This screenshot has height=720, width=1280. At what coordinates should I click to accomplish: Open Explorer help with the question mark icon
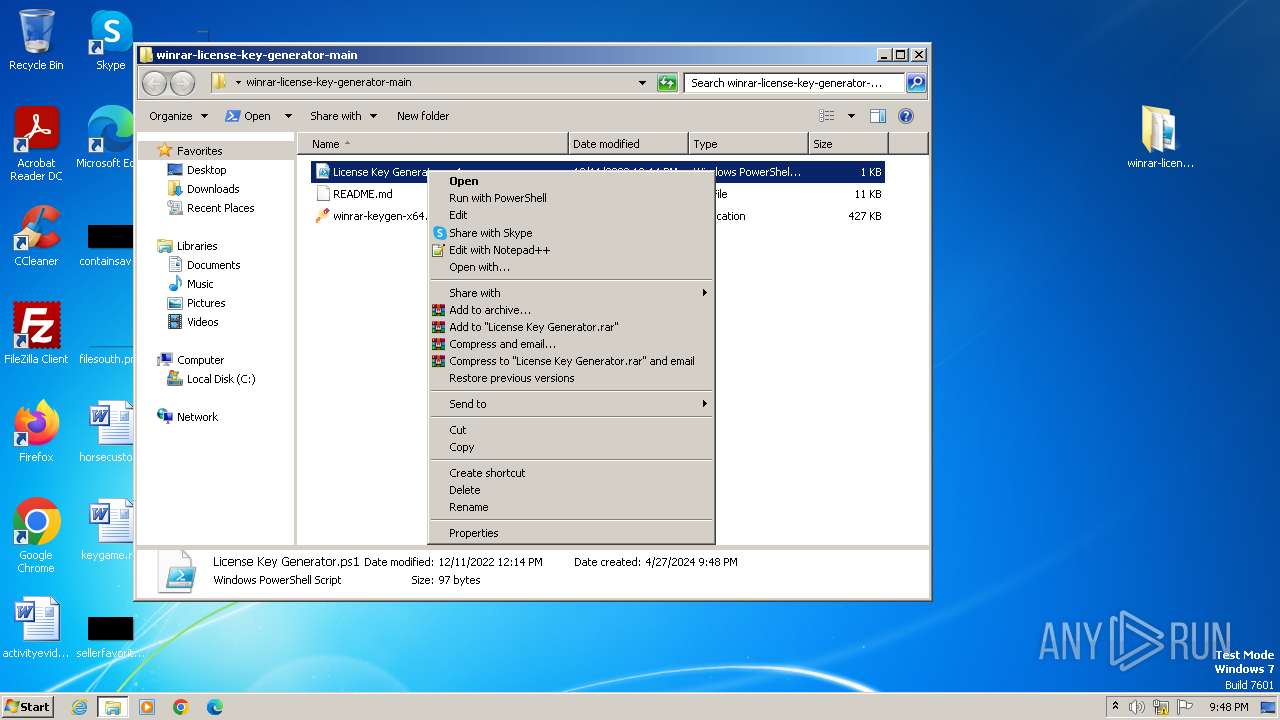tap(906, 116)
